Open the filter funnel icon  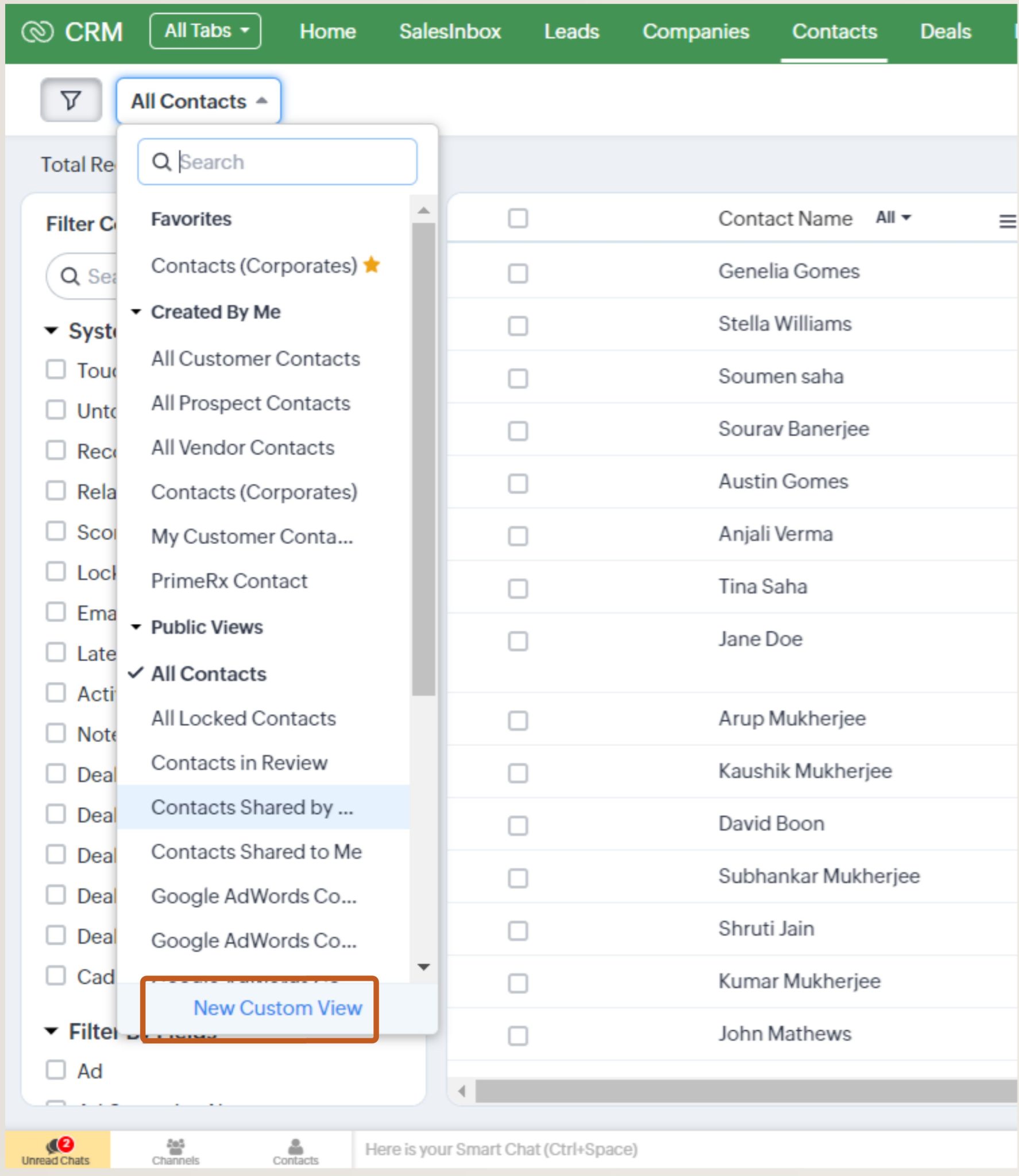(x=70, y=99)
